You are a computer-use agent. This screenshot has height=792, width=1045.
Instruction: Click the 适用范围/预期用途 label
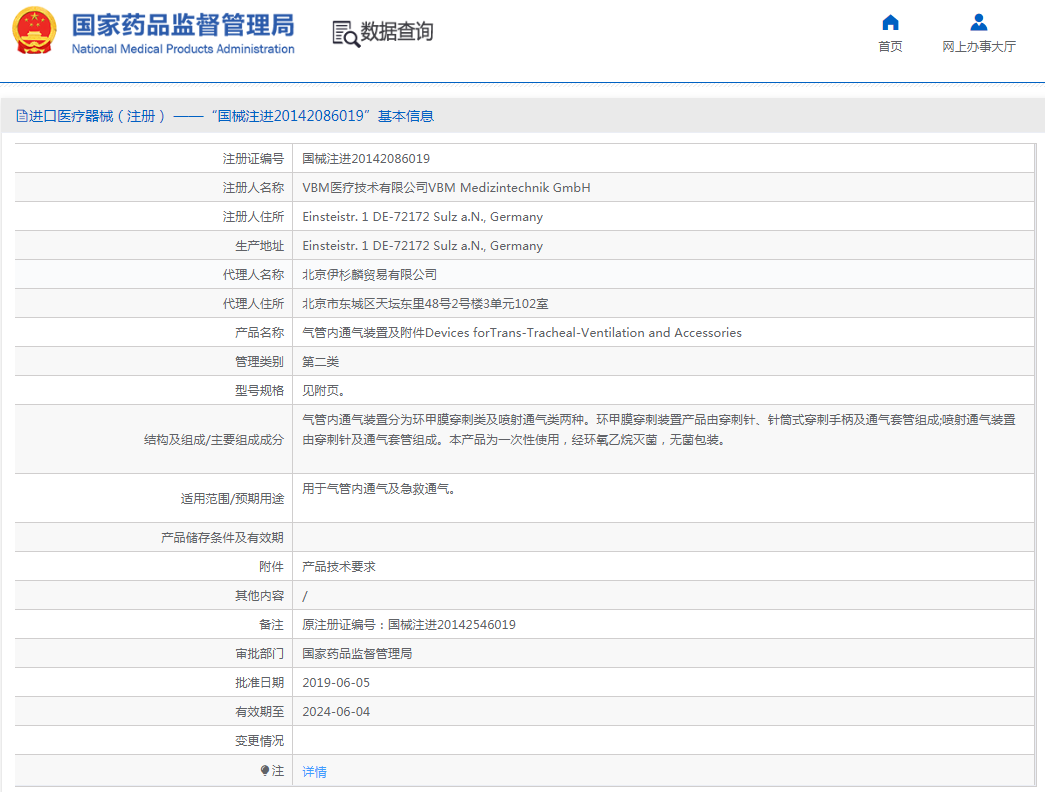(x=232, y=498)
